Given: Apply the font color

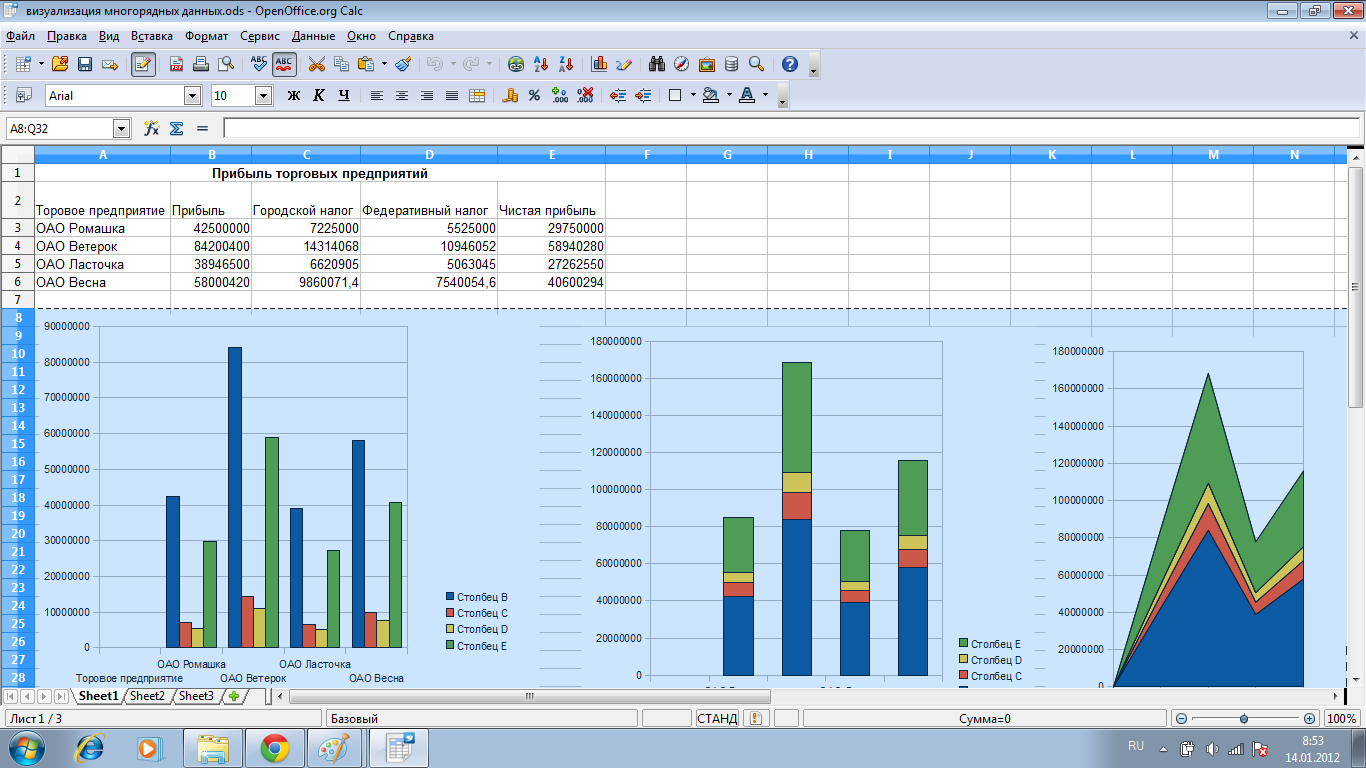Looking at the screenshot, I should (747, 95).
